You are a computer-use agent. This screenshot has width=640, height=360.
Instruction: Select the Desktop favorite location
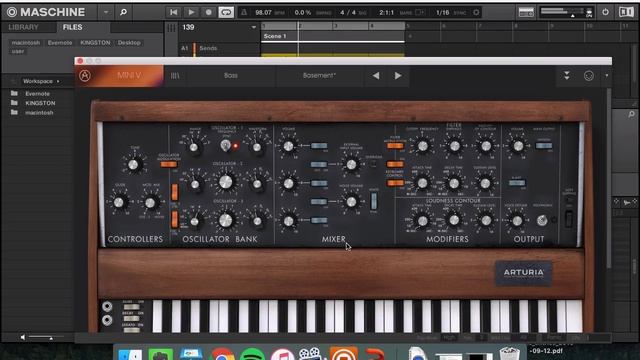tap(129, 42)
